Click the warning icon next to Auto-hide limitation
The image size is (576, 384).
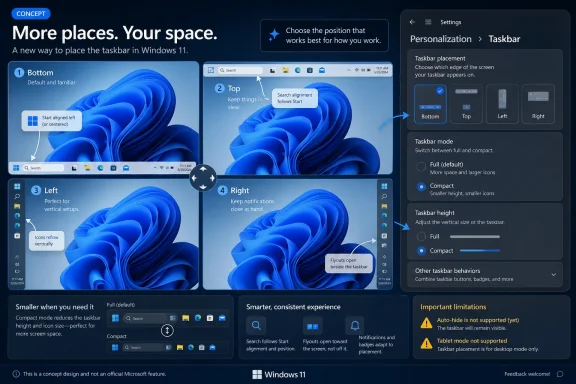coord(426,323)
